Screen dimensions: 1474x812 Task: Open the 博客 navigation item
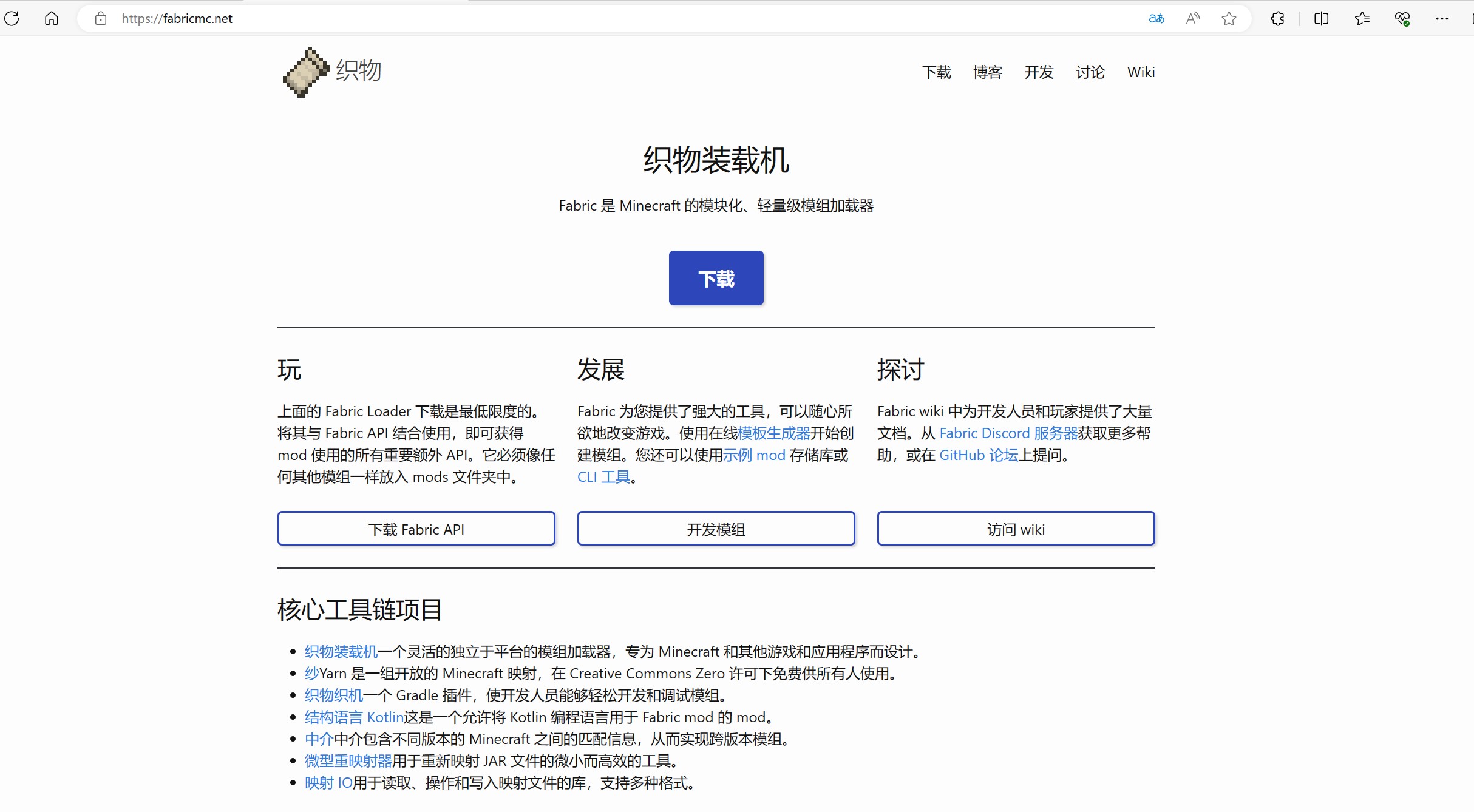(987, 72)
